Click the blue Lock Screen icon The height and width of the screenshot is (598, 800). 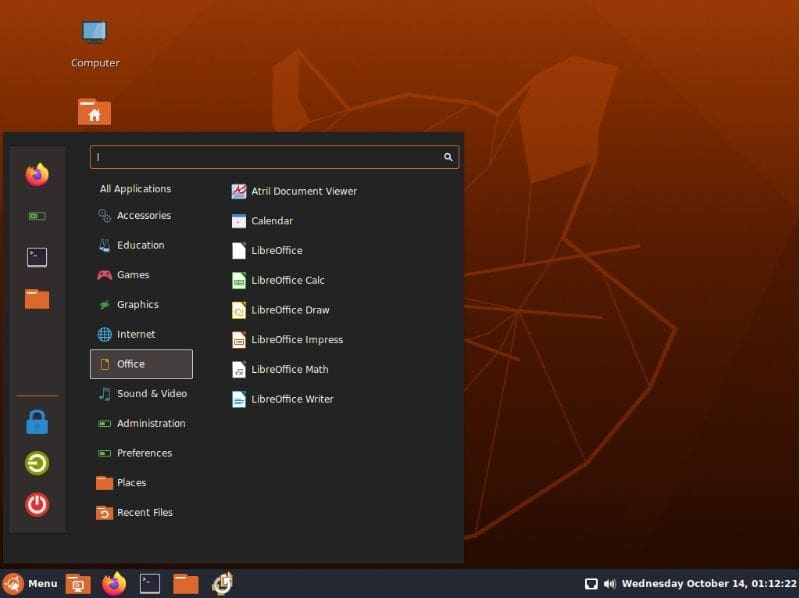click(37, 422)
